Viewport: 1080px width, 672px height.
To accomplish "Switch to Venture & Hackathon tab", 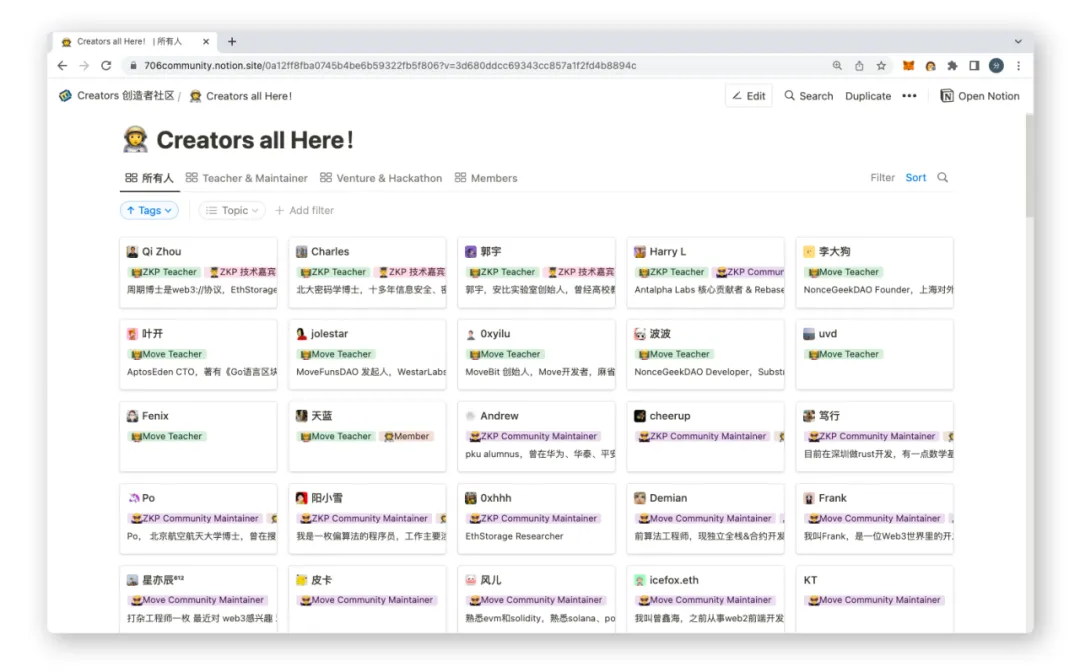I will (381, 178).
